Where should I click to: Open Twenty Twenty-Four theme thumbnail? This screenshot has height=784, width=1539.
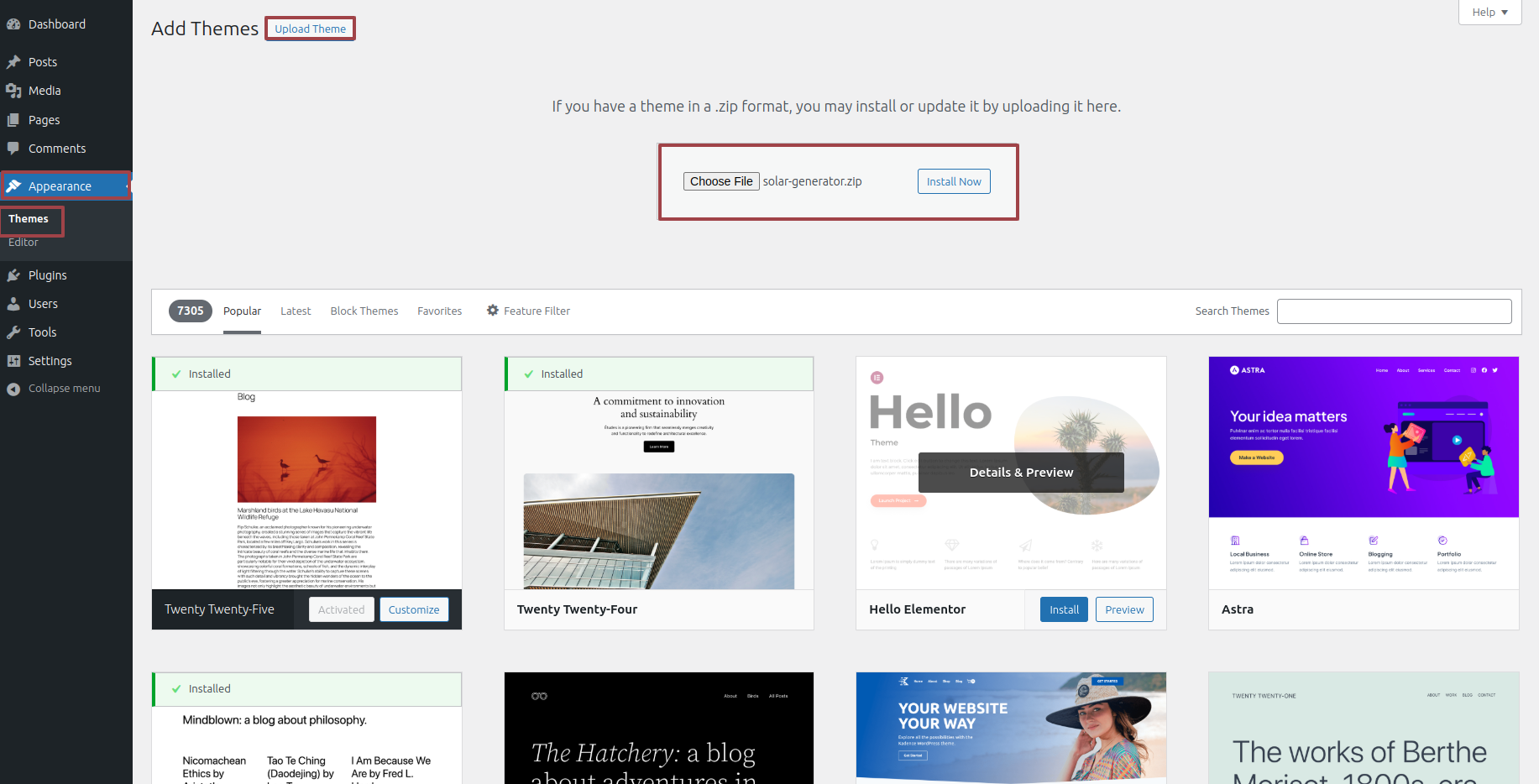click(x=659, y=490)
